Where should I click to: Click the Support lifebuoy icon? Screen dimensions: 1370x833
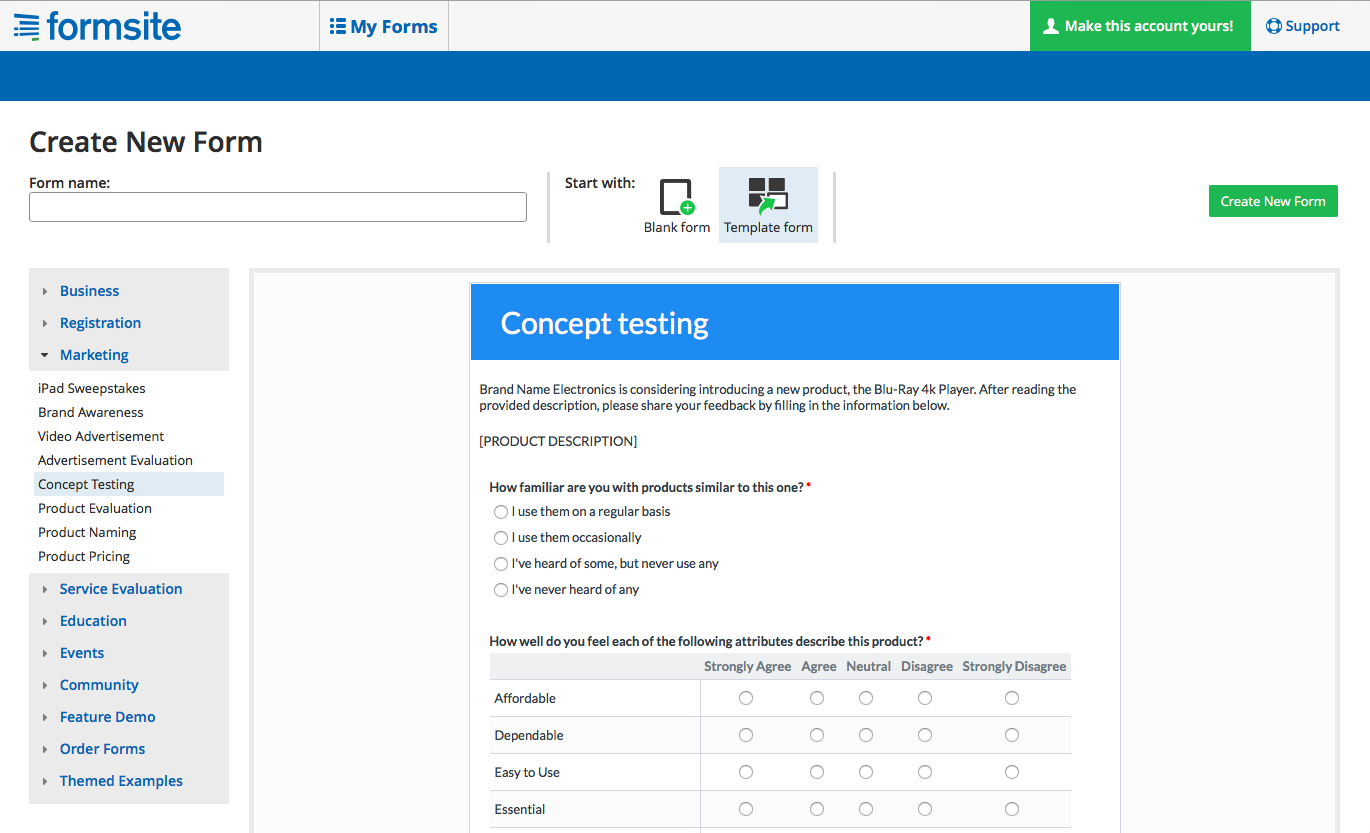point(1273,26)
